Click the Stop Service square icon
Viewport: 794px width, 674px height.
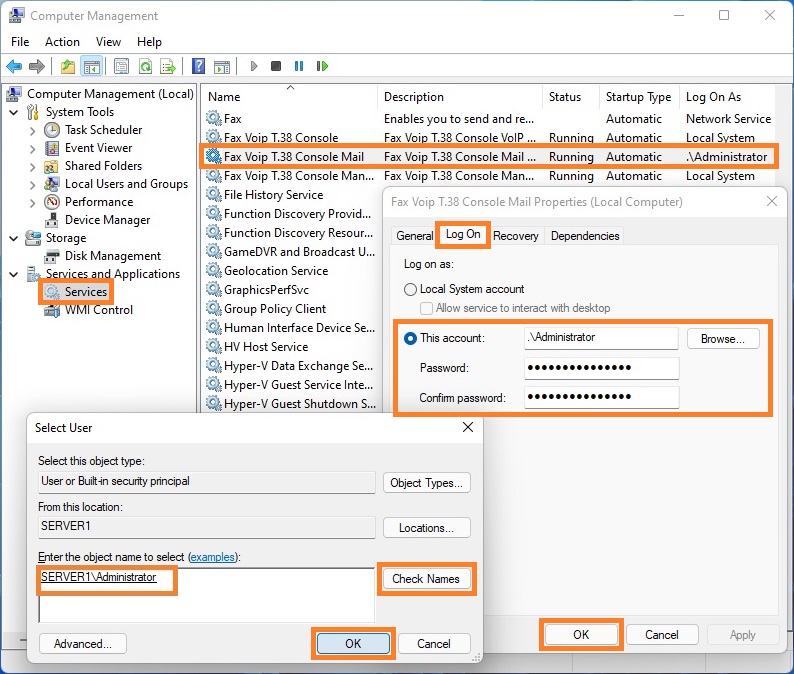276,66
